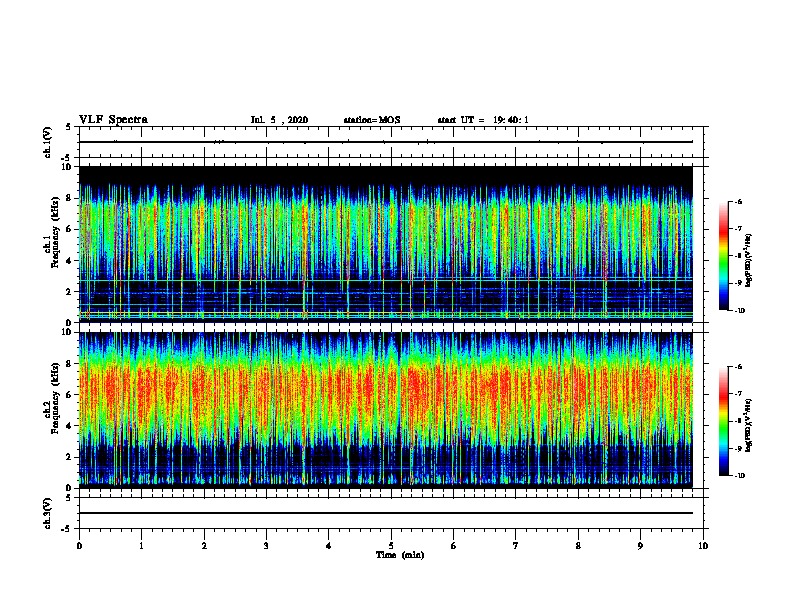Click the "7" minute tick on time axis

click(516, 546)
